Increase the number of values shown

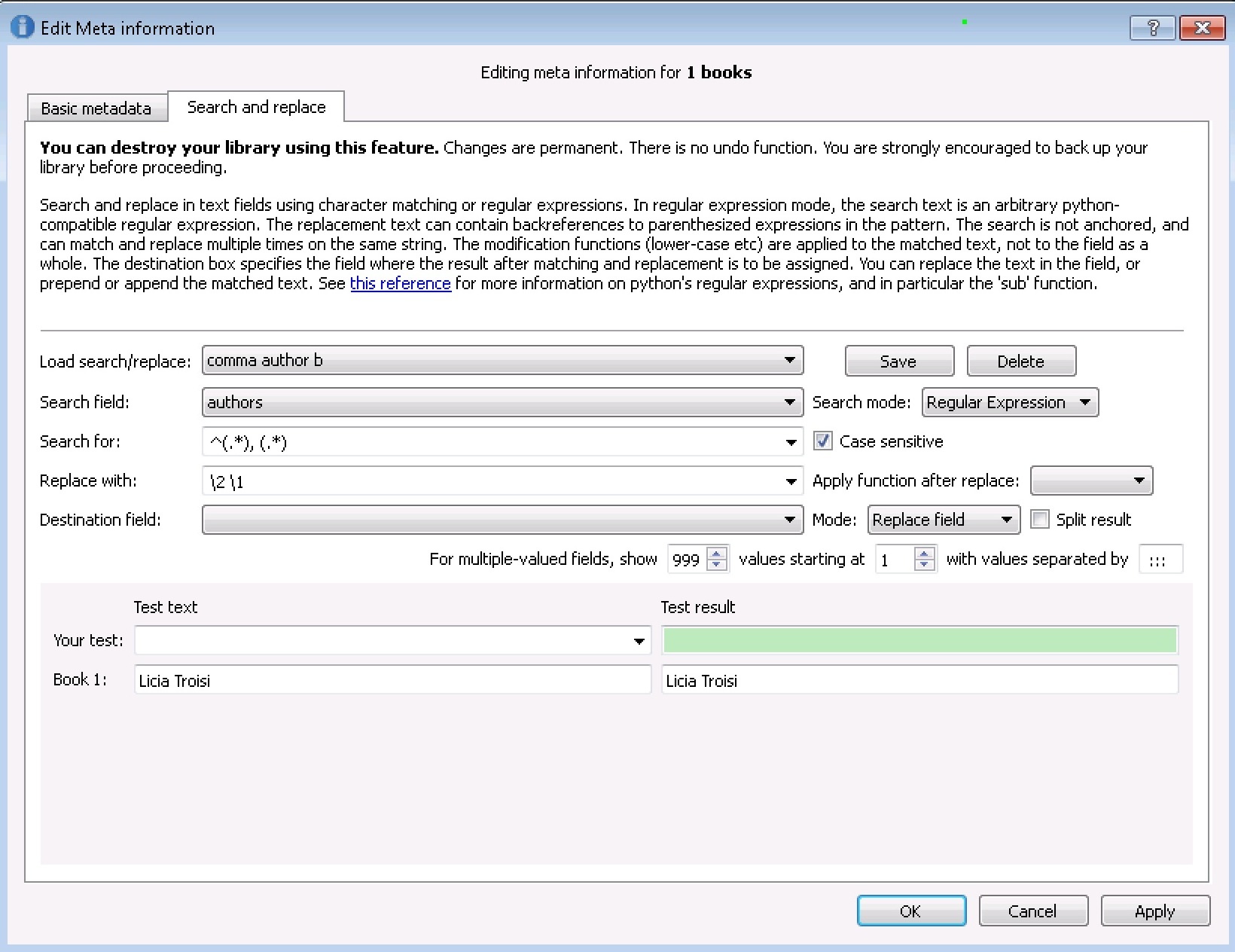[718, 553]
